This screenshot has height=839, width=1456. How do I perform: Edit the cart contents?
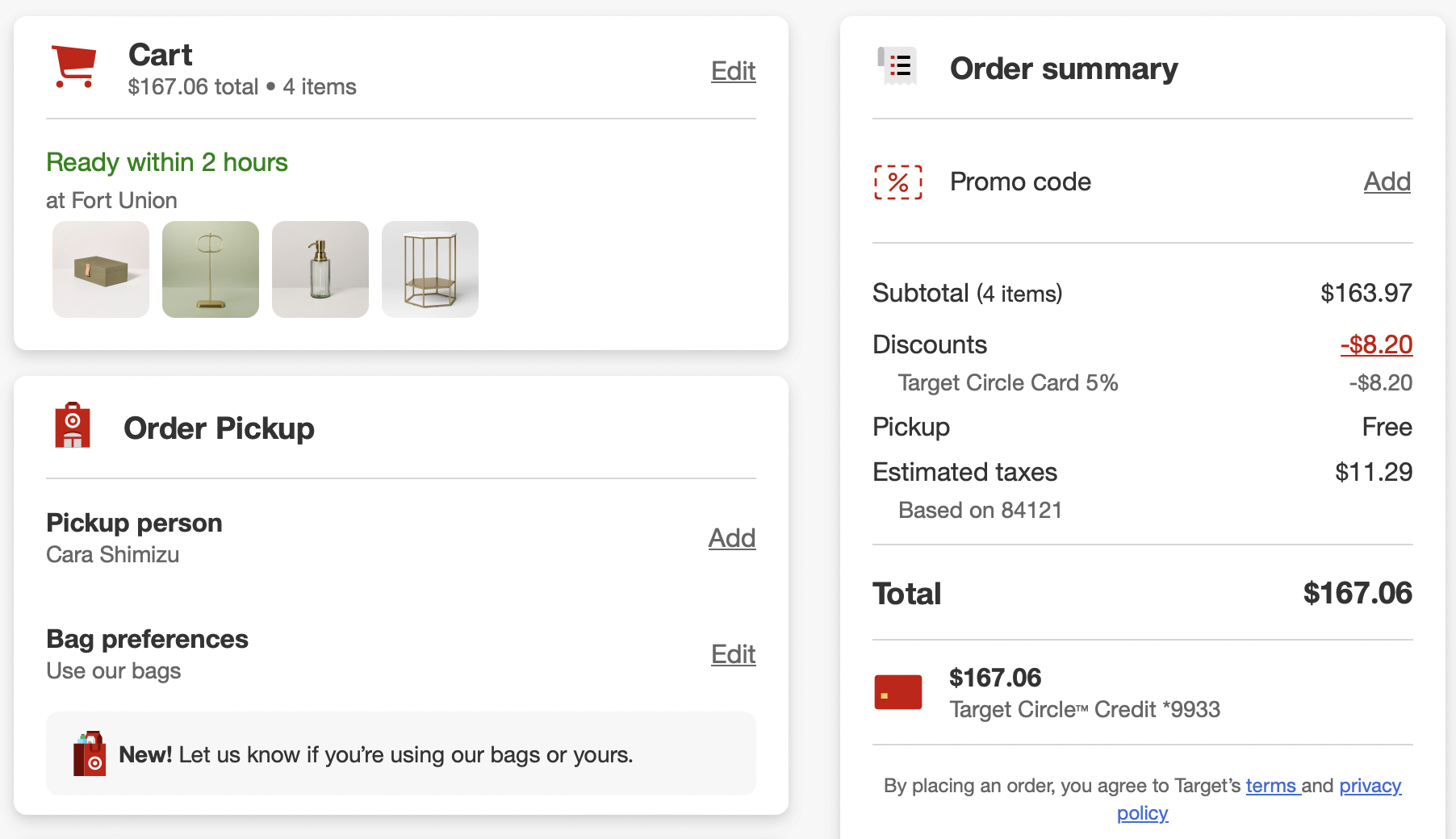pyautogui.click(x=733, y=71)
